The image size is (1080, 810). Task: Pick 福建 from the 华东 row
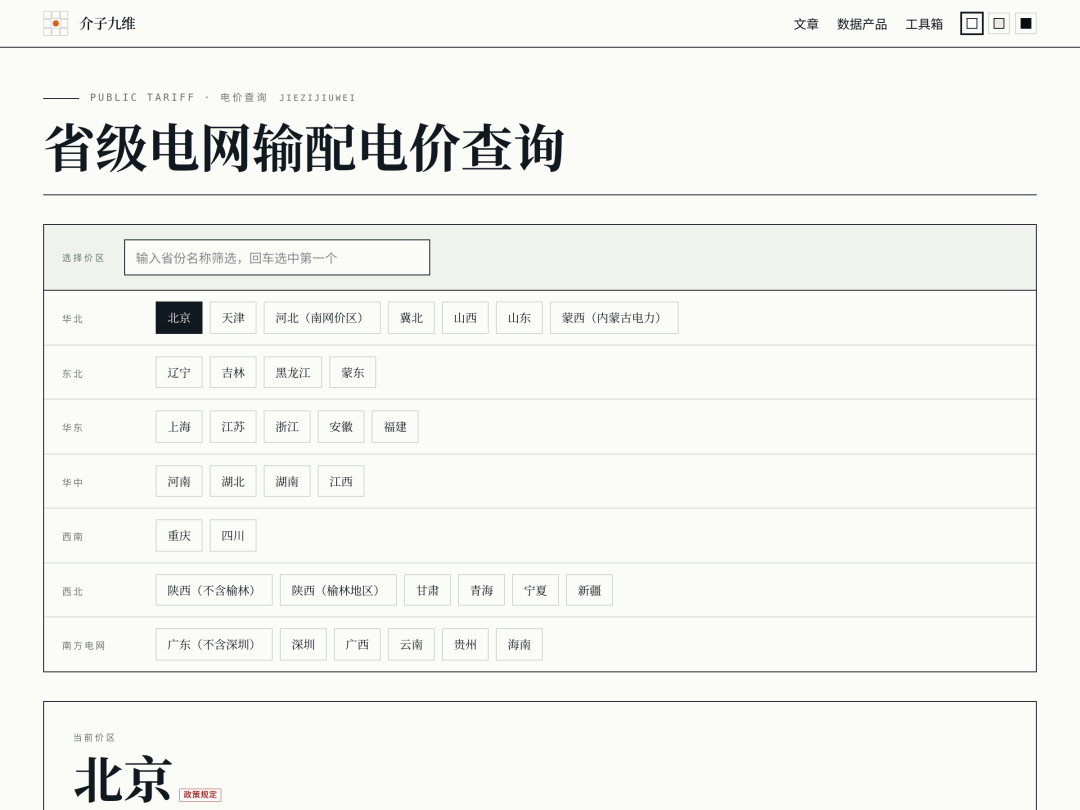coord(395,427)
